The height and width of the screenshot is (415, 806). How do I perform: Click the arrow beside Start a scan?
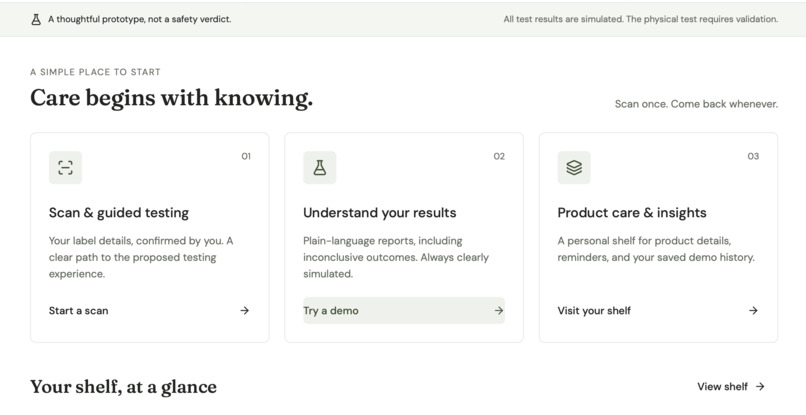245,311
